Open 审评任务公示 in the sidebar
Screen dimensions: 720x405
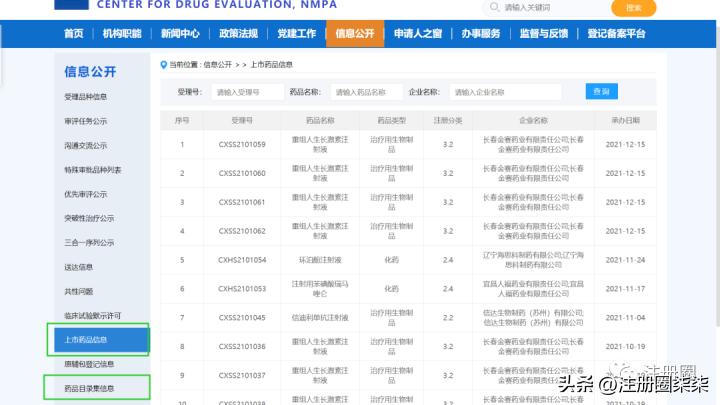[85, 121]
